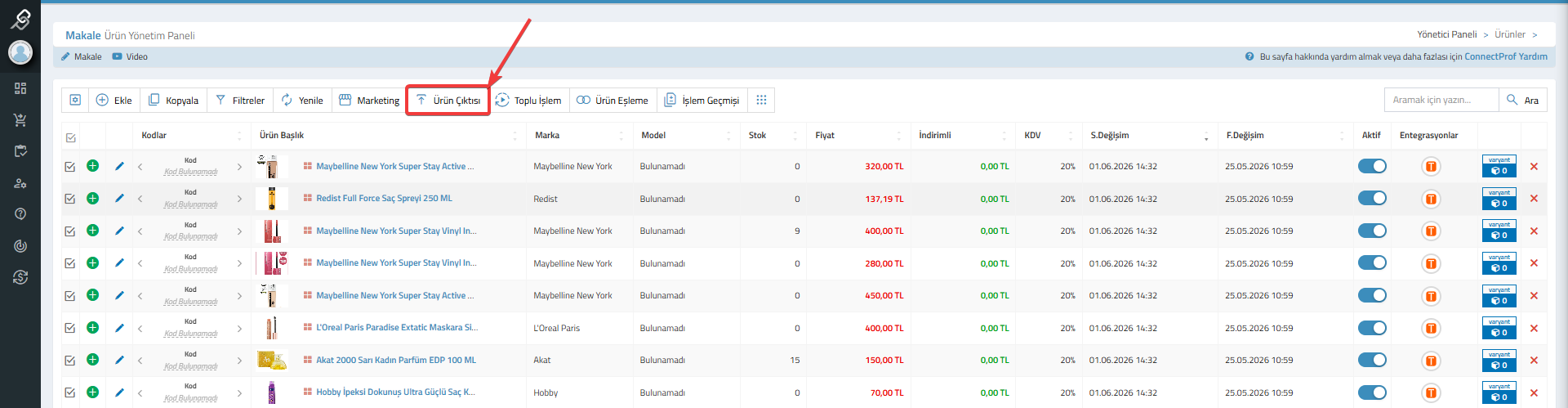Click Yenile to refresh list

(x=302, y=100)
